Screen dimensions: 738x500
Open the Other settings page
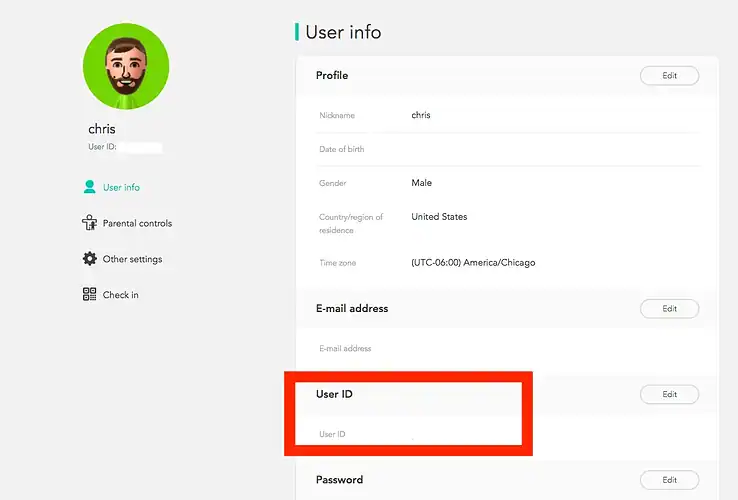point(132,260)
